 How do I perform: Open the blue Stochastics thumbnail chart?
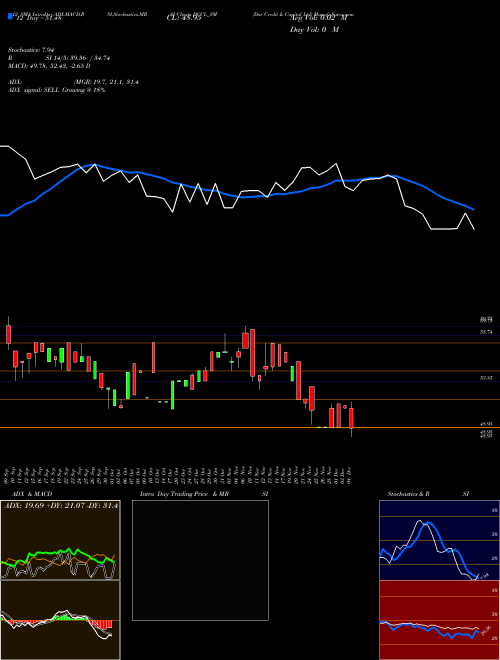[439, 540]
